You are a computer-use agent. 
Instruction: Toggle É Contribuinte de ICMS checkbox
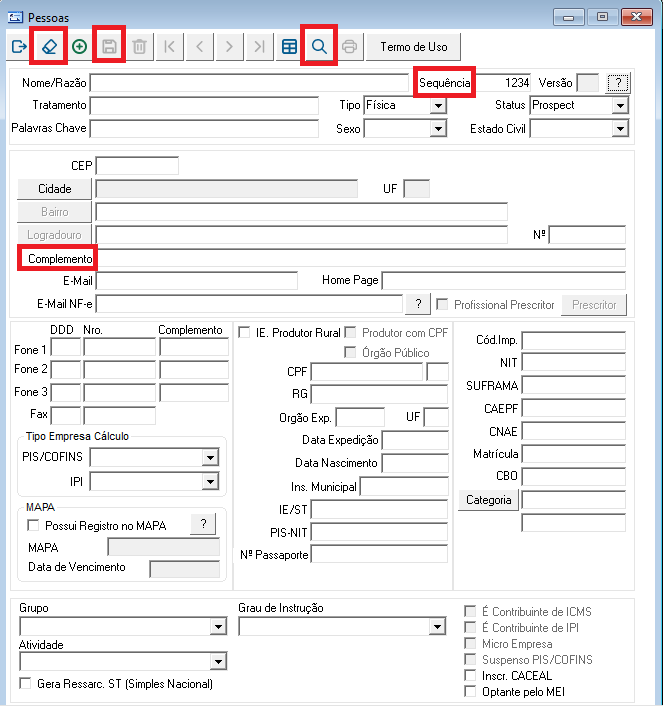(470, 611)
